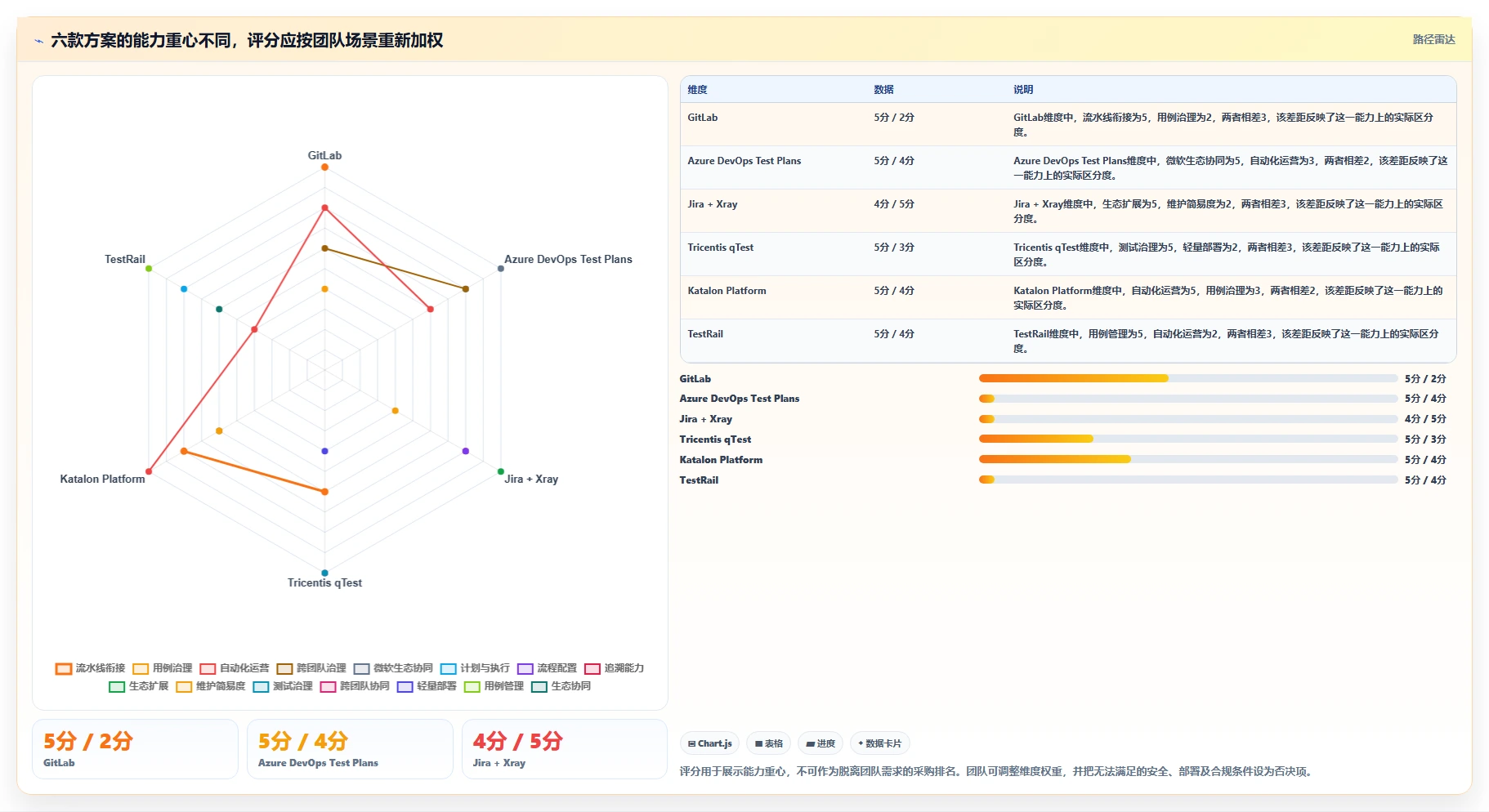Click the 数据卡片 chip
The image size is (1489, 812).
click(880, 743)
